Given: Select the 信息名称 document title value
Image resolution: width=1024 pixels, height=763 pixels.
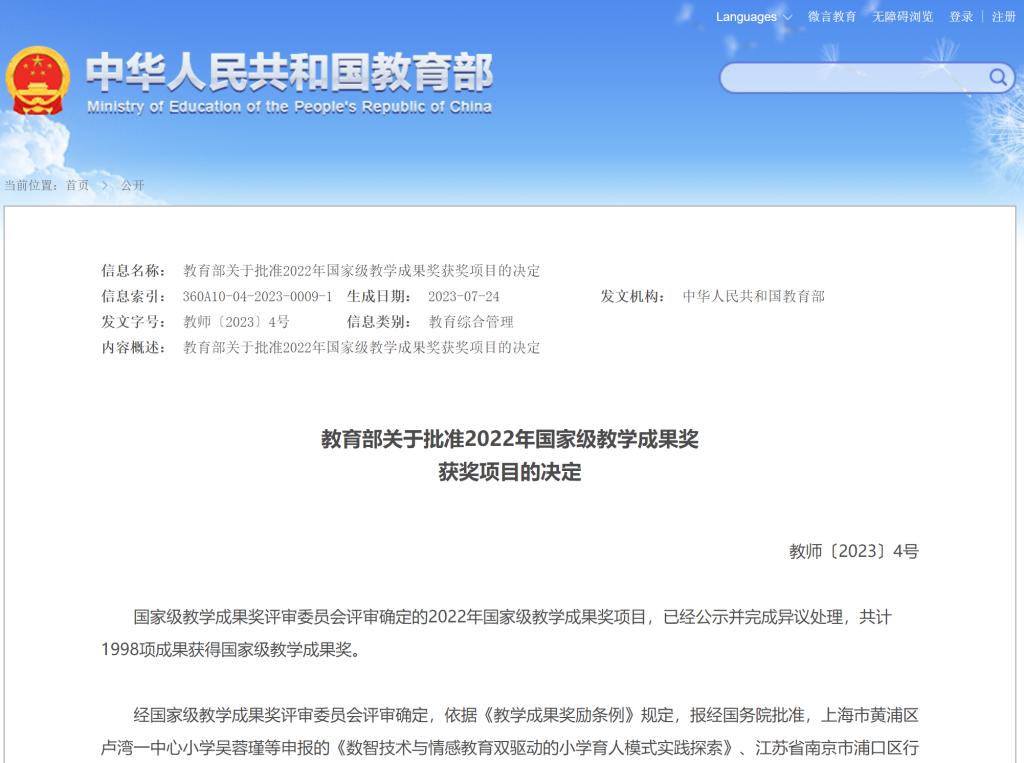Looking at the screenshot, I should click(x=362, y=271).
